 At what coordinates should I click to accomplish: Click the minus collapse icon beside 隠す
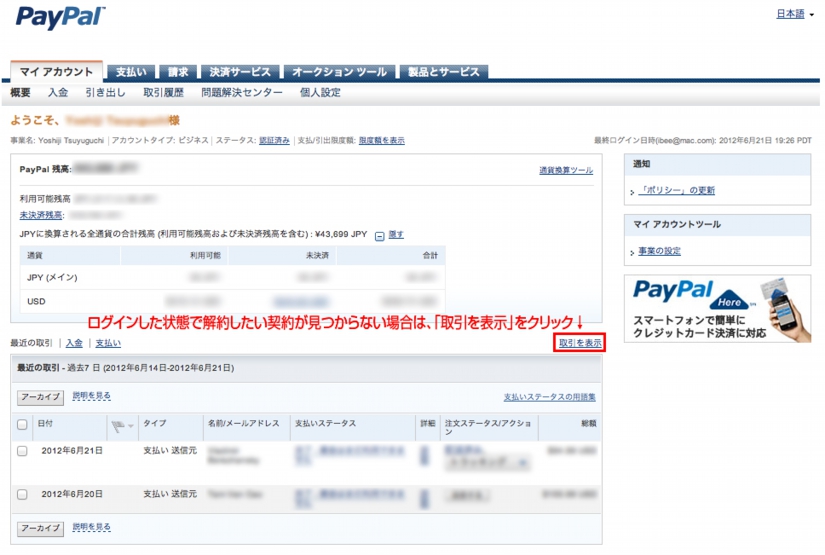(379, 236)
